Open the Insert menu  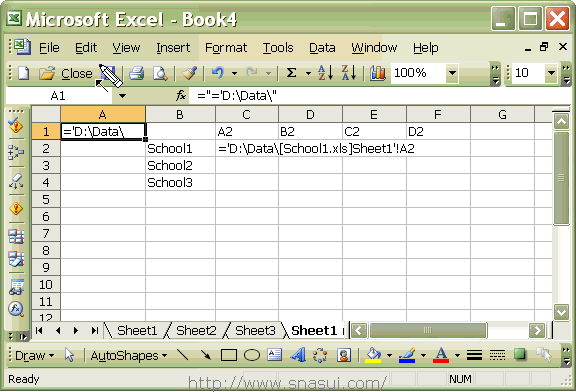[x=173, y=48]
